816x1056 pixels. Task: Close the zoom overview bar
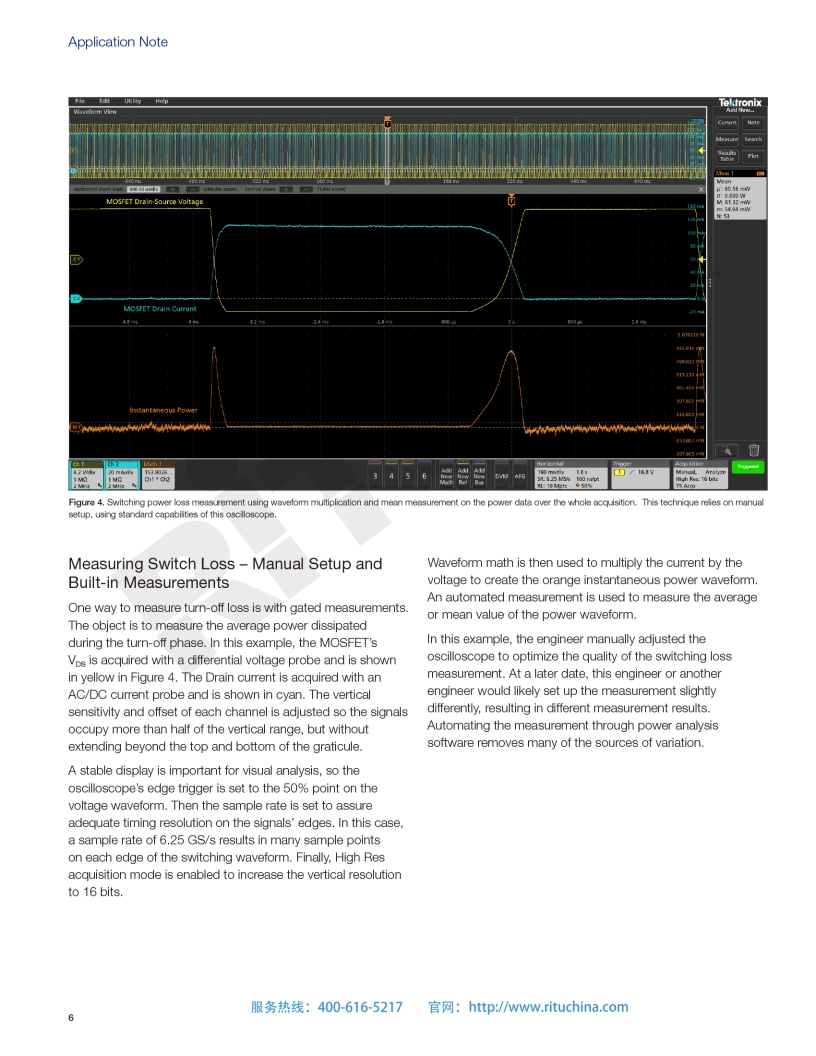point(700,188)
